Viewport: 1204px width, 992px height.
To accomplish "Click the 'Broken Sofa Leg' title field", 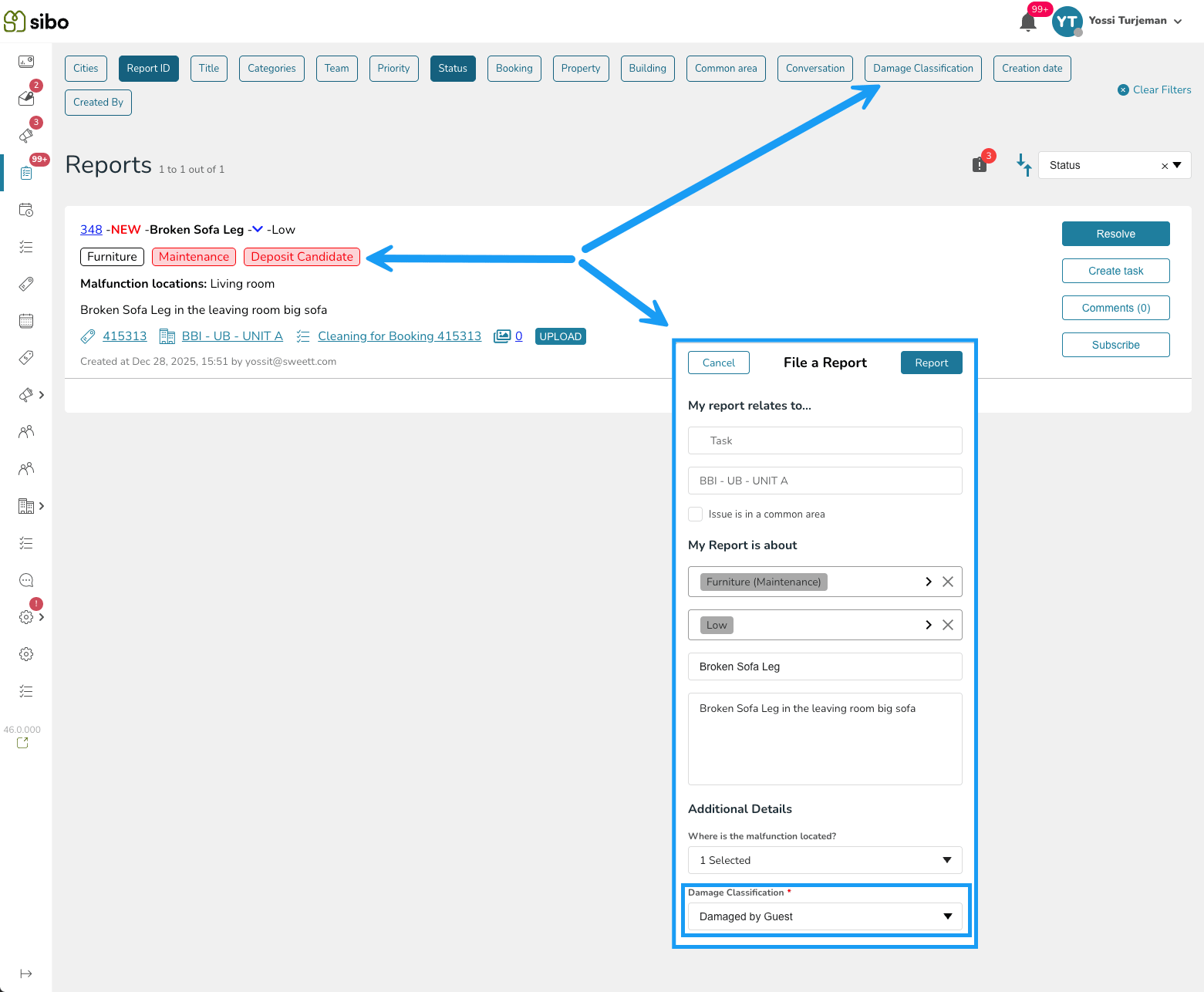I will [x=825, y=666].
